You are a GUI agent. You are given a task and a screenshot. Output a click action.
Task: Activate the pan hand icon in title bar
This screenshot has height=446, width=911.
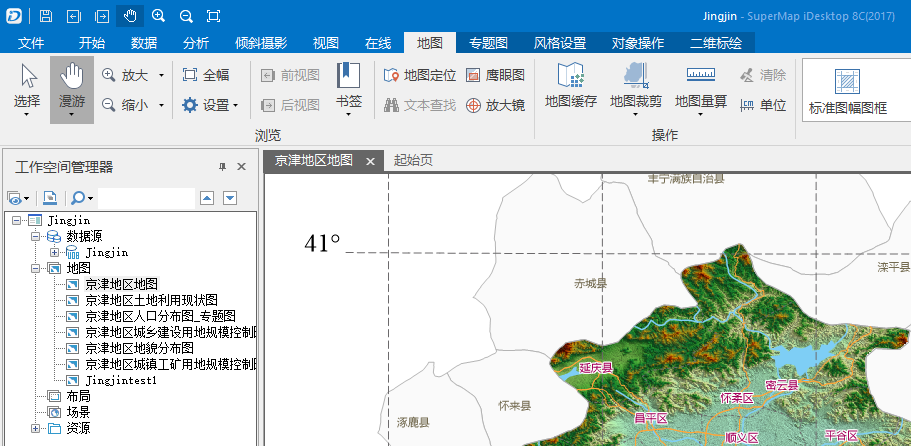[x=130, y=16]
